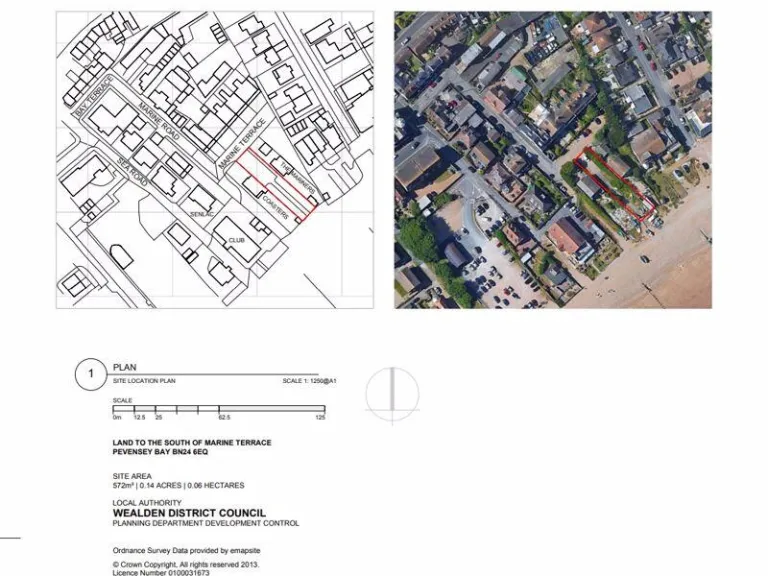Click the circled number 1 plan marker

89,375
